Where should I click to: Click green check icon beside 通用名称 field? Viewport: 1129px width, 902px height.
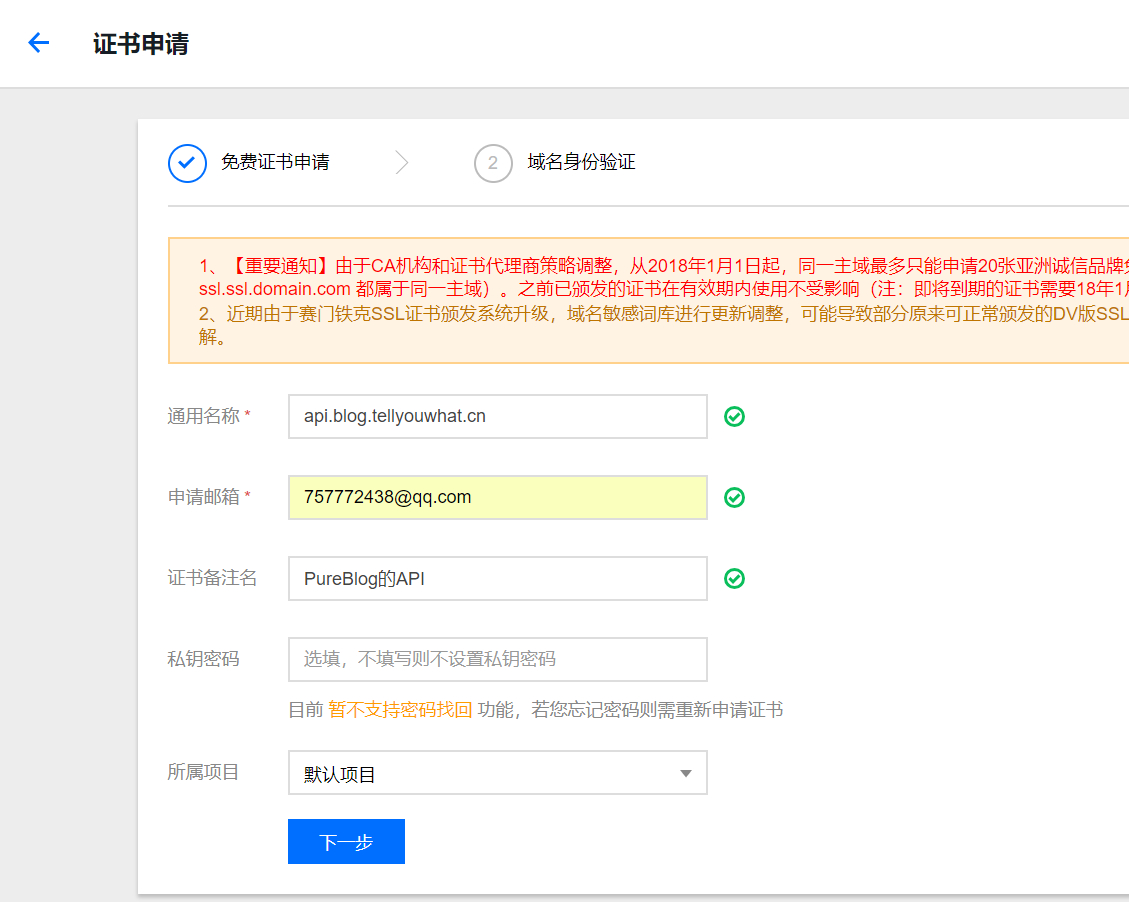(x=734, y=417)
